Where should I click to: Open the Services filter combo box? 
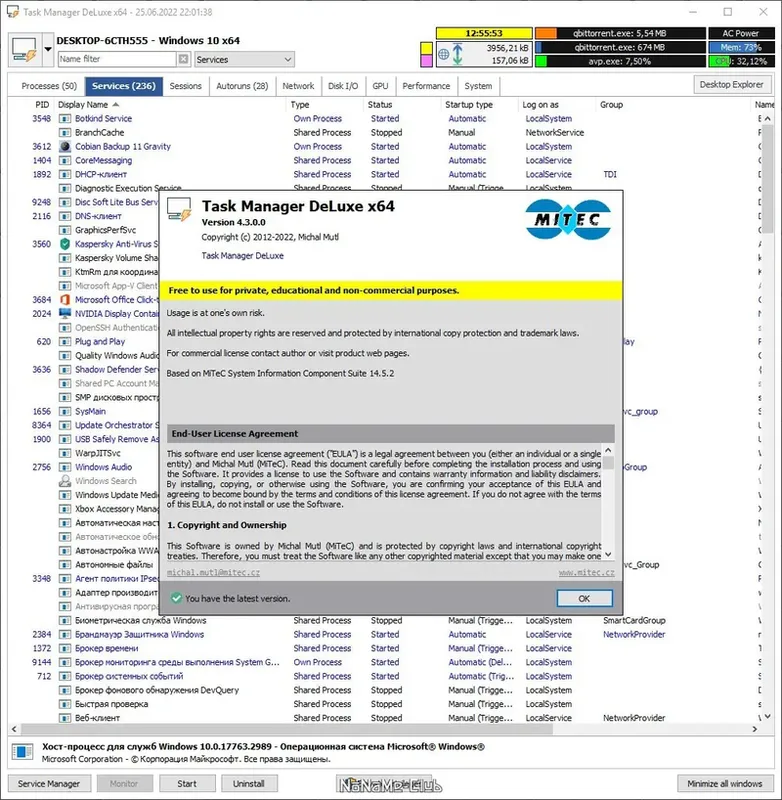(244, 60)
